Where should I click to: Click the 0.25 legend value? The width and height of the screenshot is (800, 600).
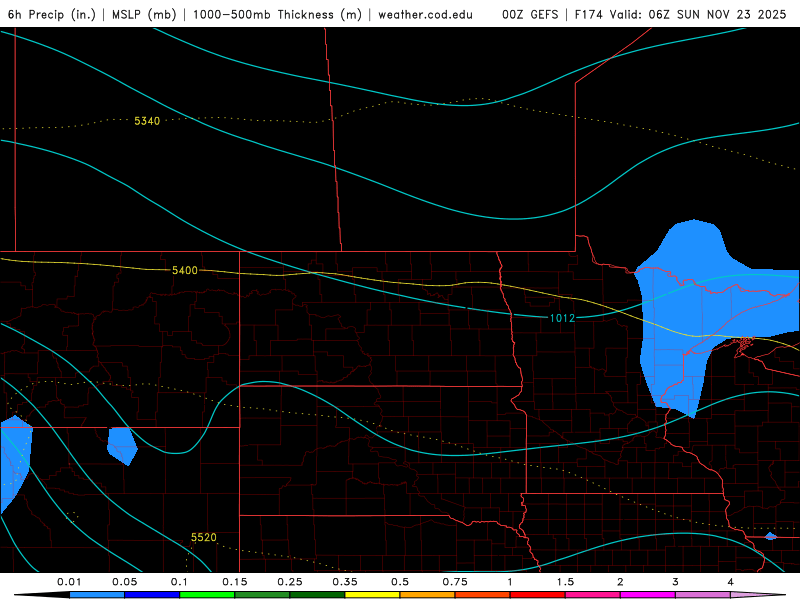click(290, 582)
